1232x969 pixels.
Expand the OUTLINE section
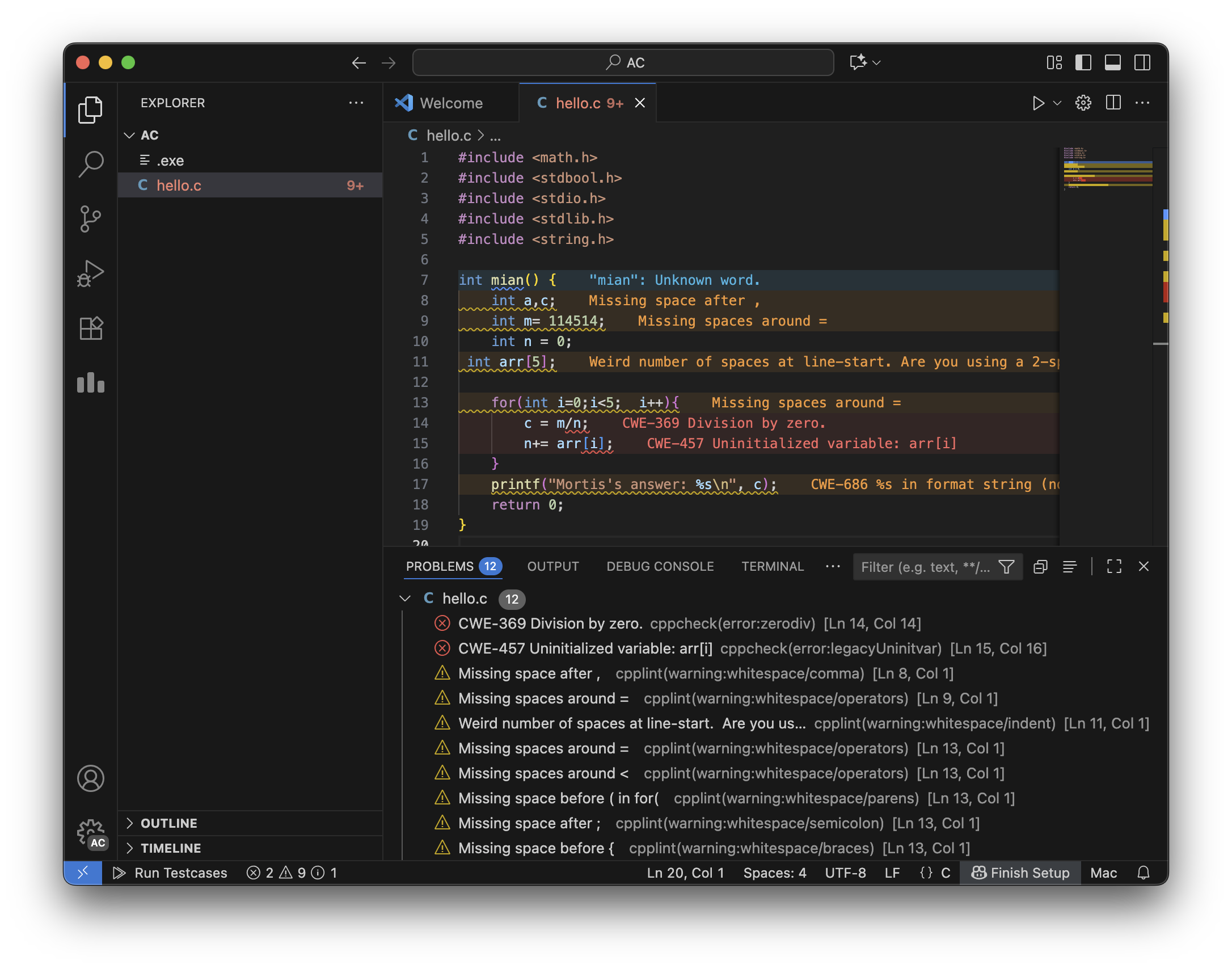click(x=168, y=823)
